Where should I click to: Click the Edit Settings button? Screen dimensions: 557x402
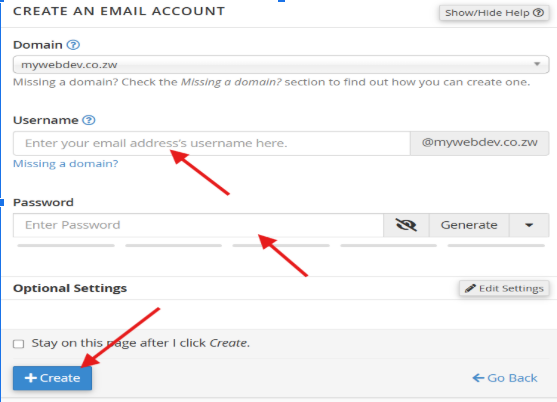coord(504,288)
